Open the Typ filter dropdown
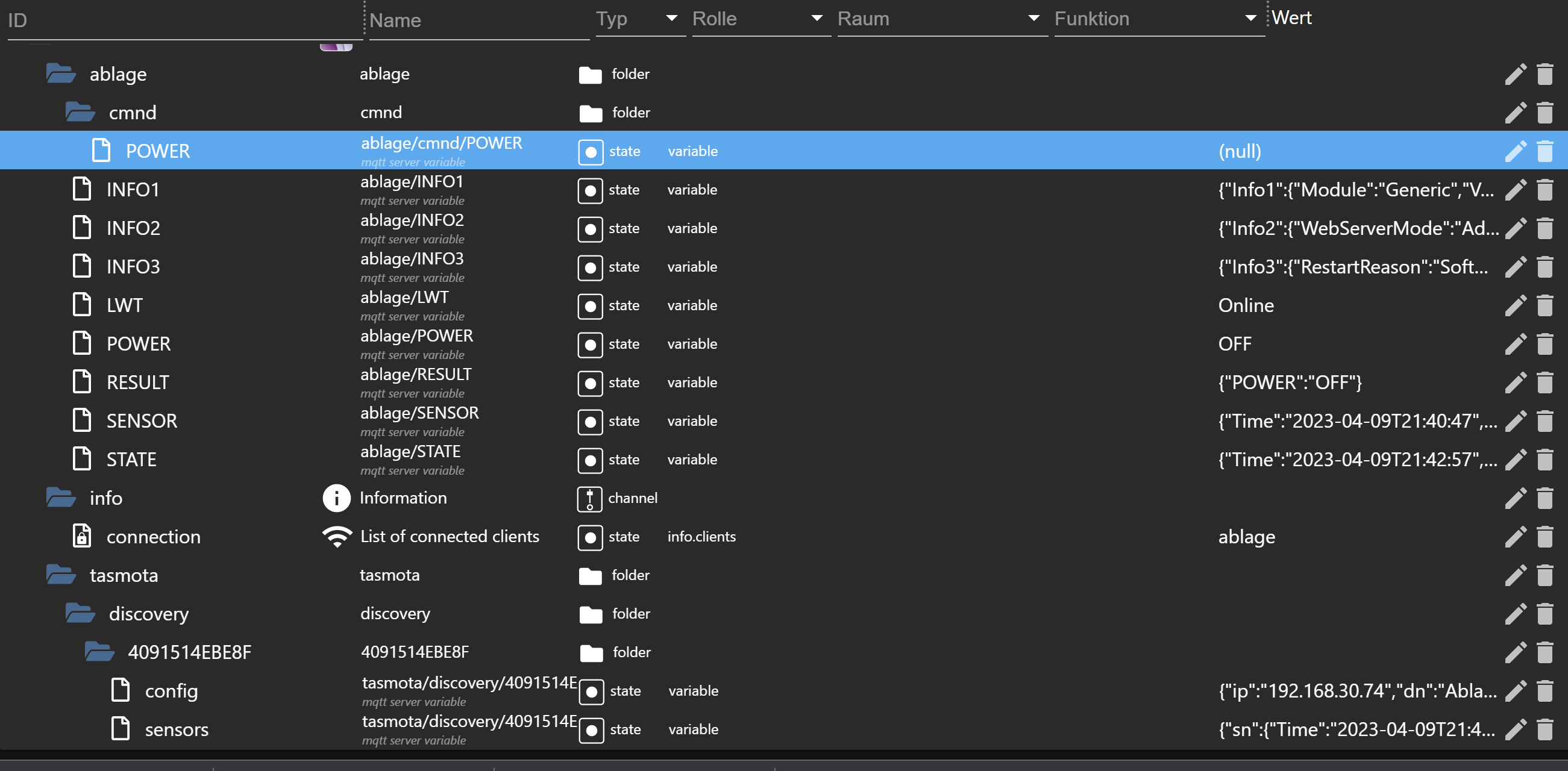1568x771 pixels. coord(671,19)
